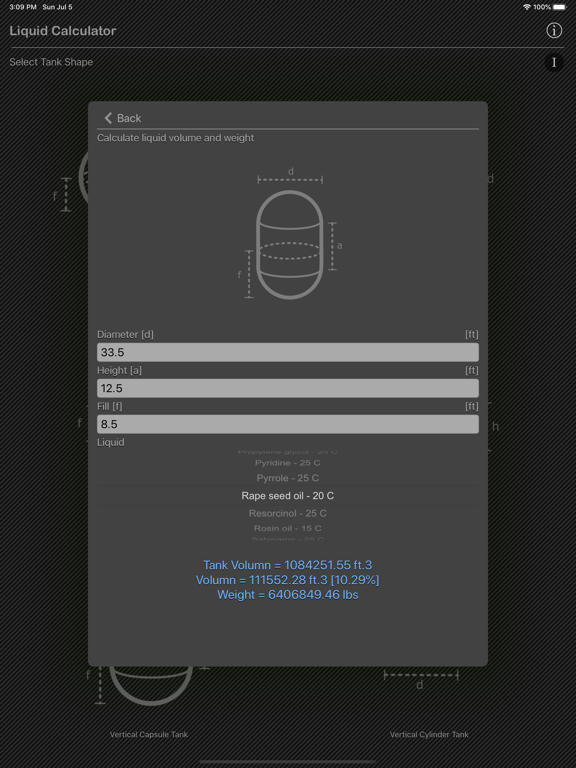576x768 pixels.
Task: Tap the battery indicator in status bar
Action: pos(559,7)
